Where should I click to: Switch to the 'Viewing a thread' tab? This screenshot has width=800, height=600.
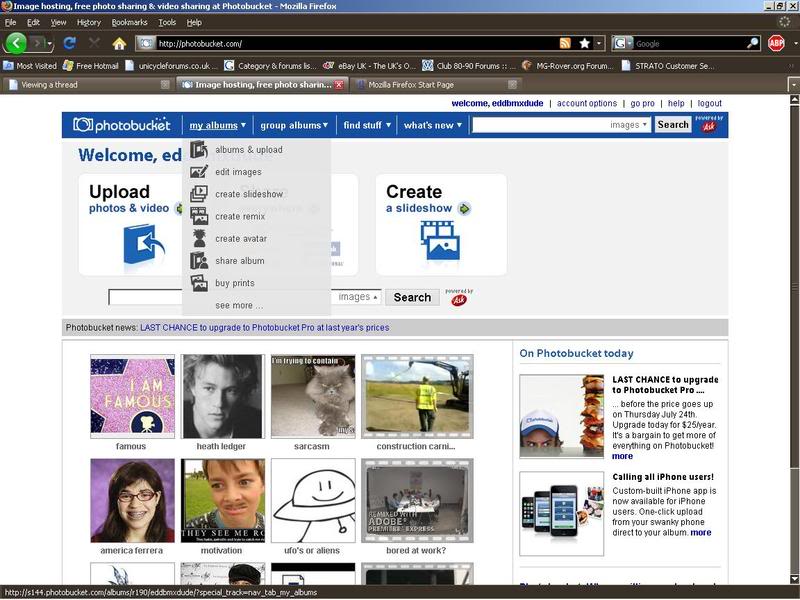click(x=88, y=85)
